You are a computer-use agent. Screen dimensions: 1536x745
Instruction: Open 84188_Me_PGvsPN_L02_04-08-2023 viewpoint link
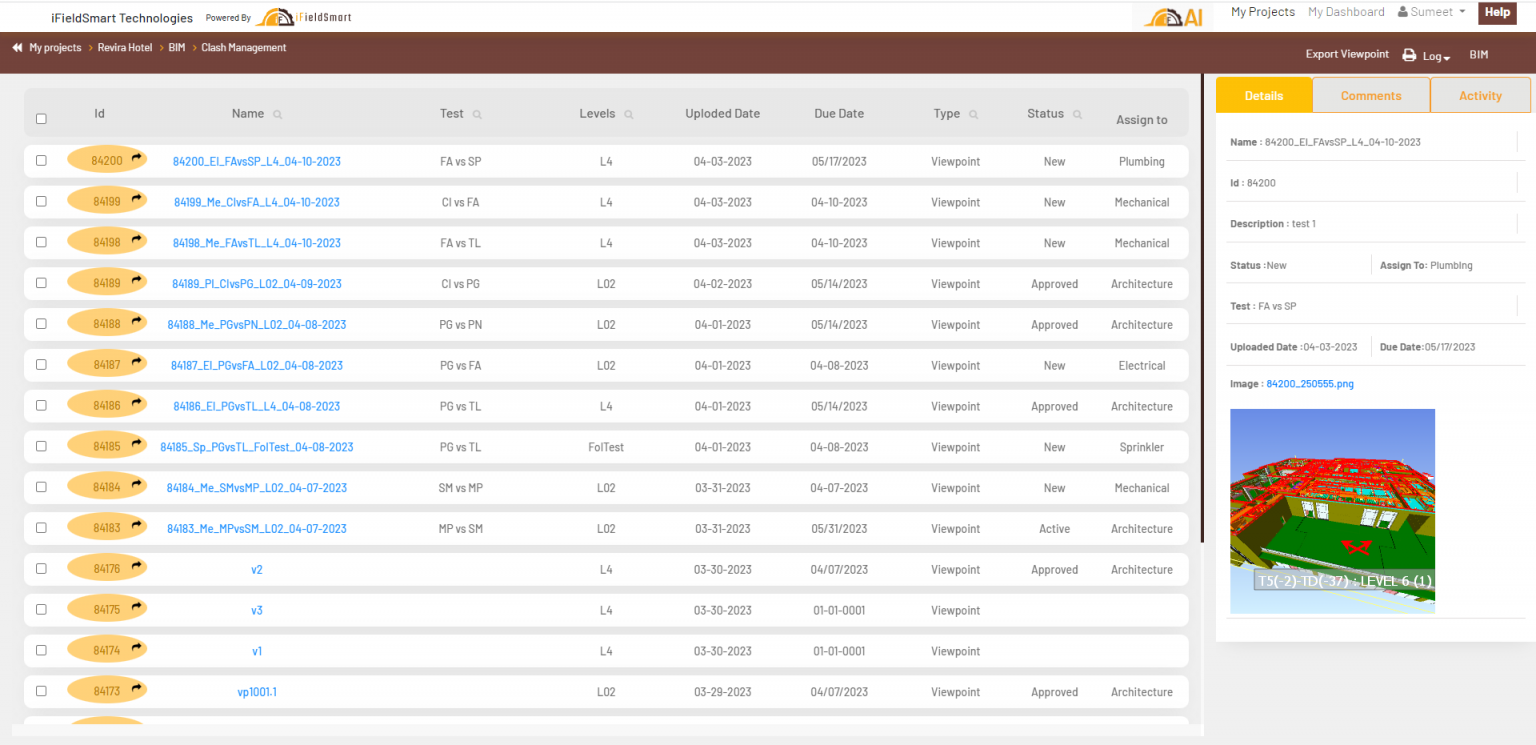pyautogui.click(x=257, y=325)
